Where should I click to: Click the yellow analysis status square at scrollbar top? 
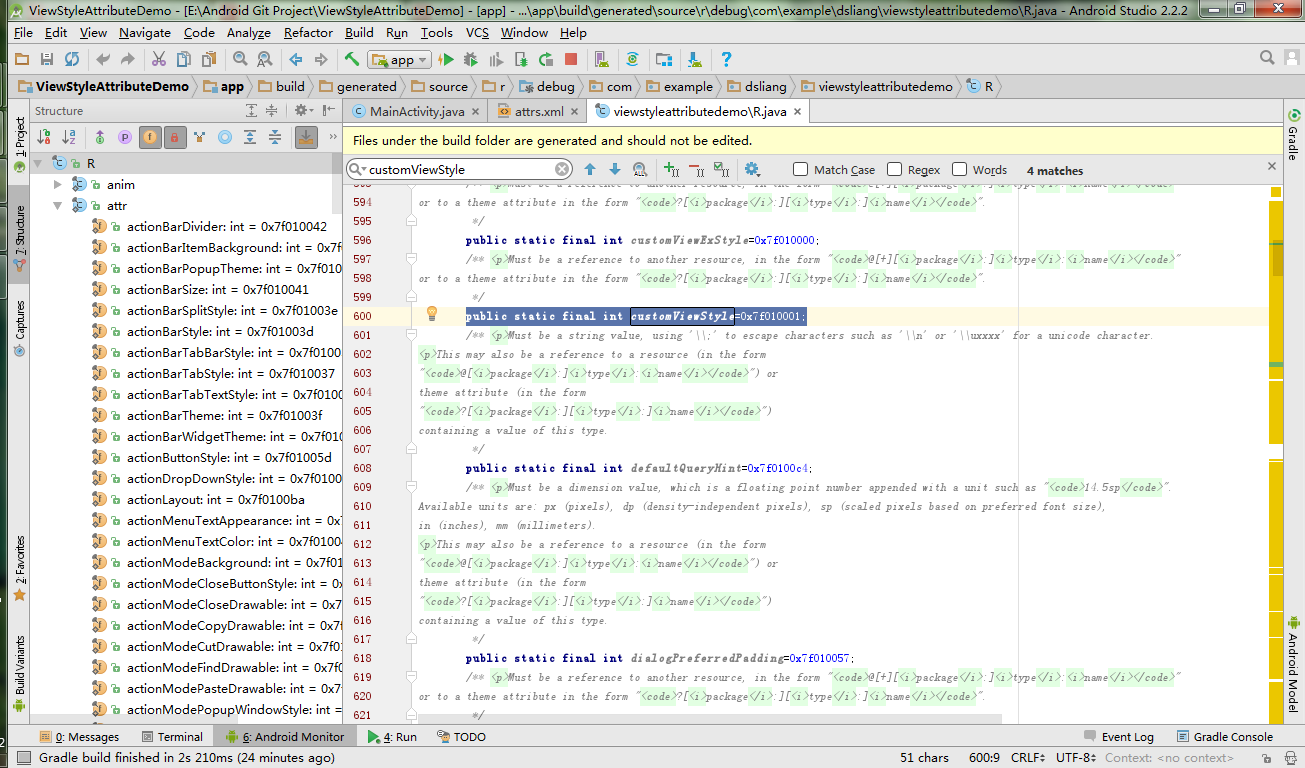tap(1275, 192)
